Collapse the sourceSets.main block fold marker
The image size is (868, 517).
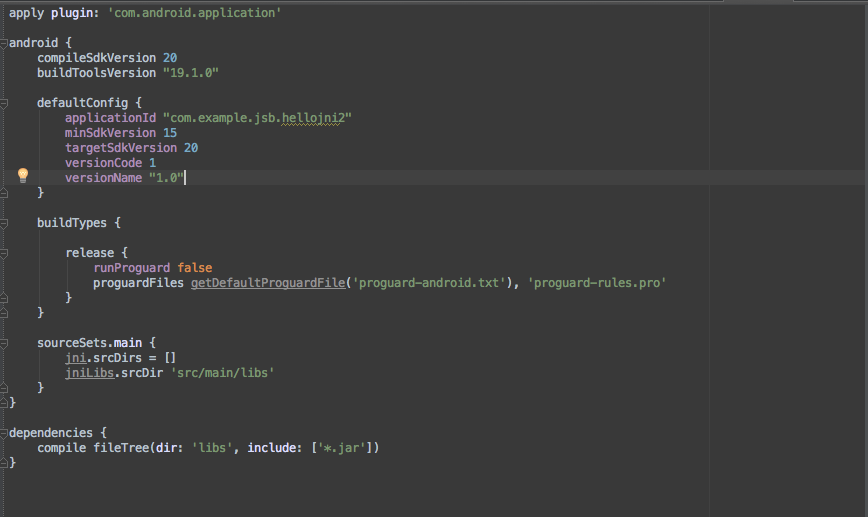click(3, 343)
